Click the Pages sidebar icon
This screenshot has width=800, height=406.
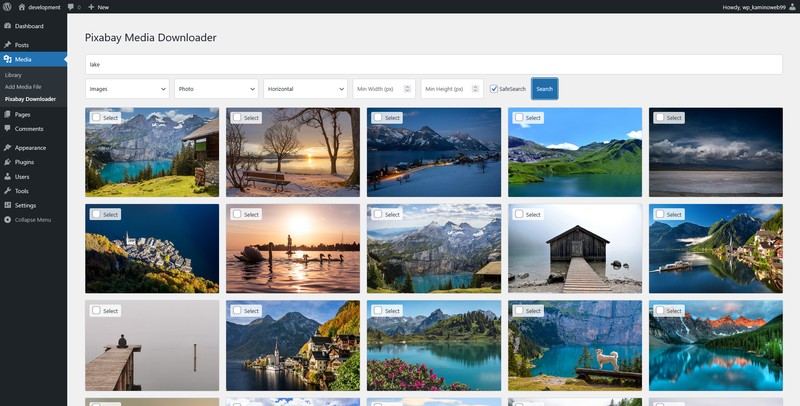8,114
